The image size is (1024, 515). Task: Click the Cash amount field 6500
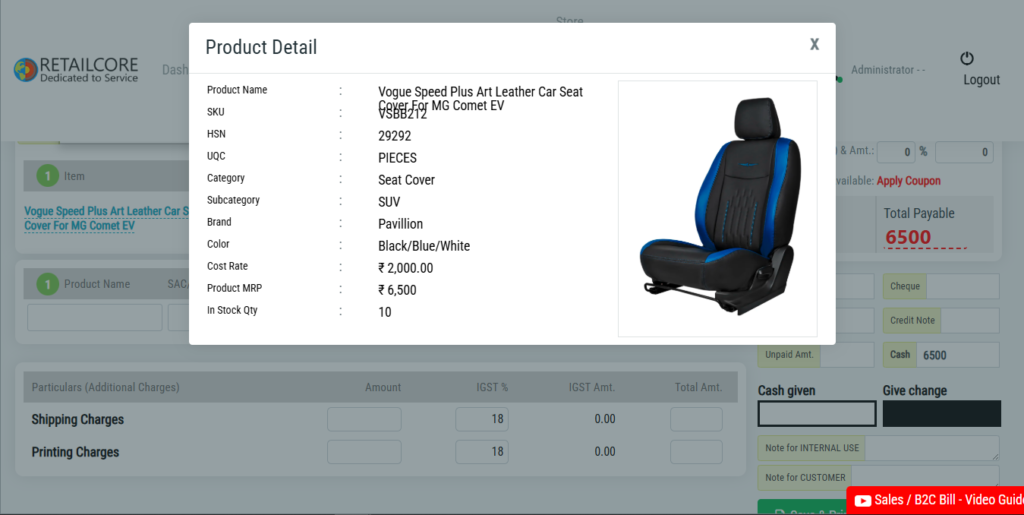pos(957,355)
